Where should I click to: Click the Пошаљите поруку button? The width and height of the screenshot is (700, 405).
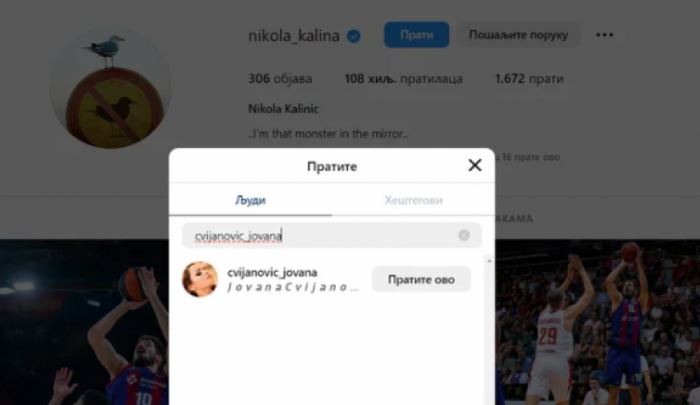pos(518,35)
